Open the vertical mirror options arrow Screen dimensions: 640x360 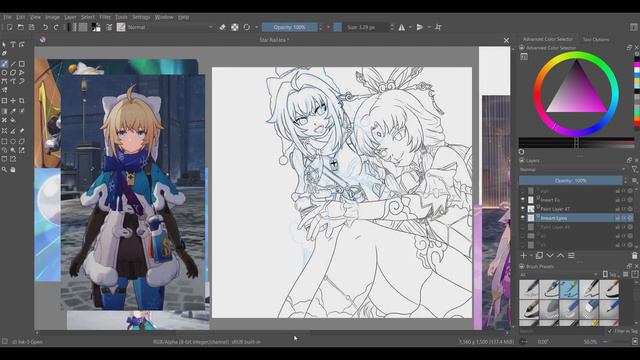(429, 27)
